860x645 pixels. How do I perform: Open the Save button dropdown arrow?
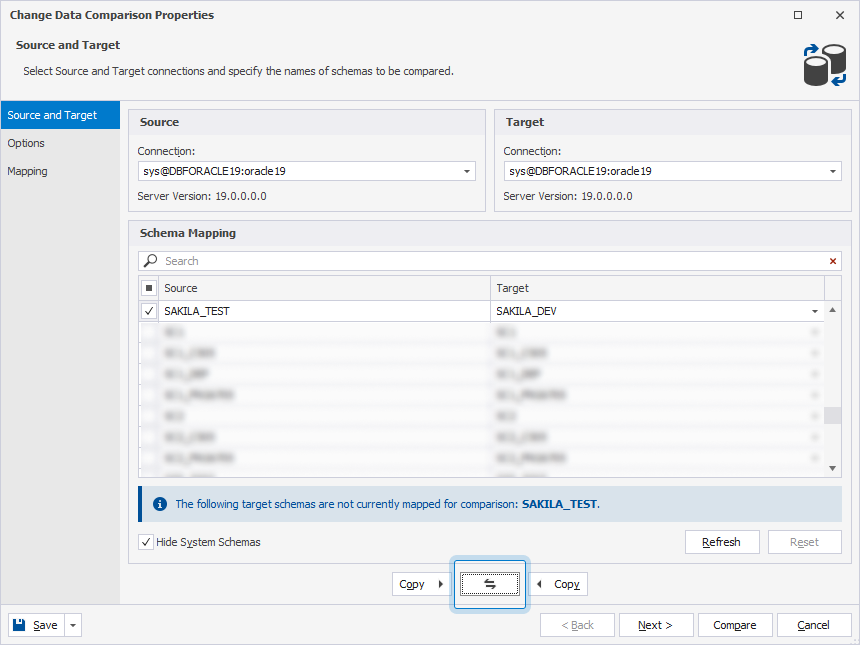73,625
